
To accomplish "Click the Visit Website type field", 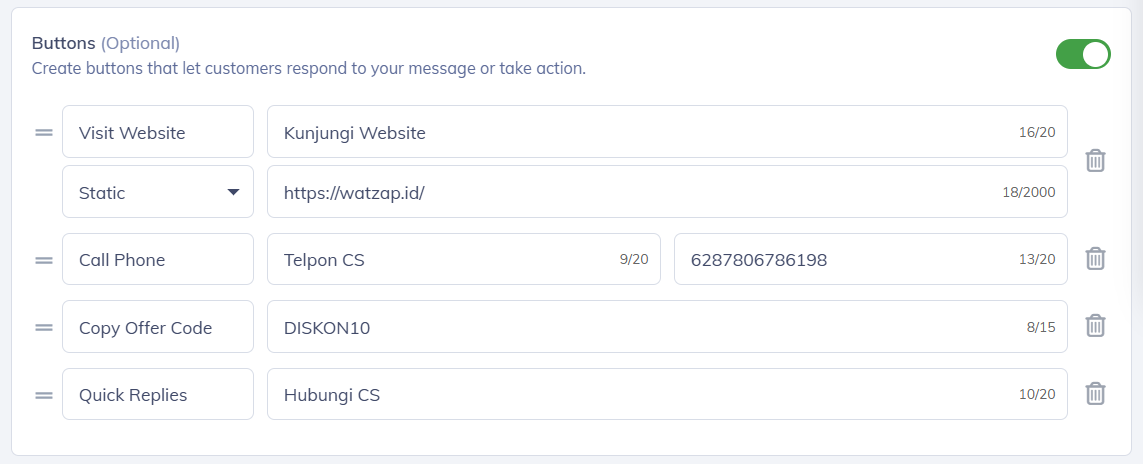I will coord(158,132).
